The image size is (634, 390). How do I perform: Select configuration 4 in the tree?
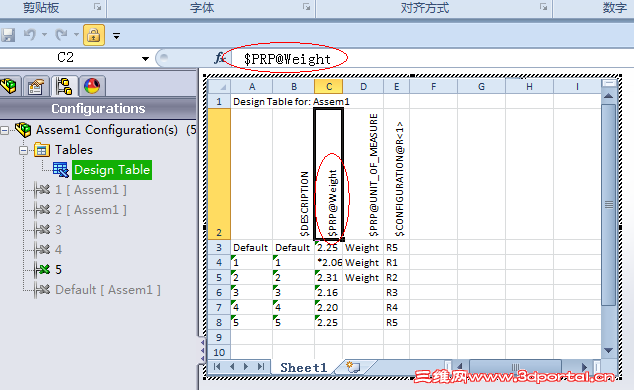tap(58, 249)
